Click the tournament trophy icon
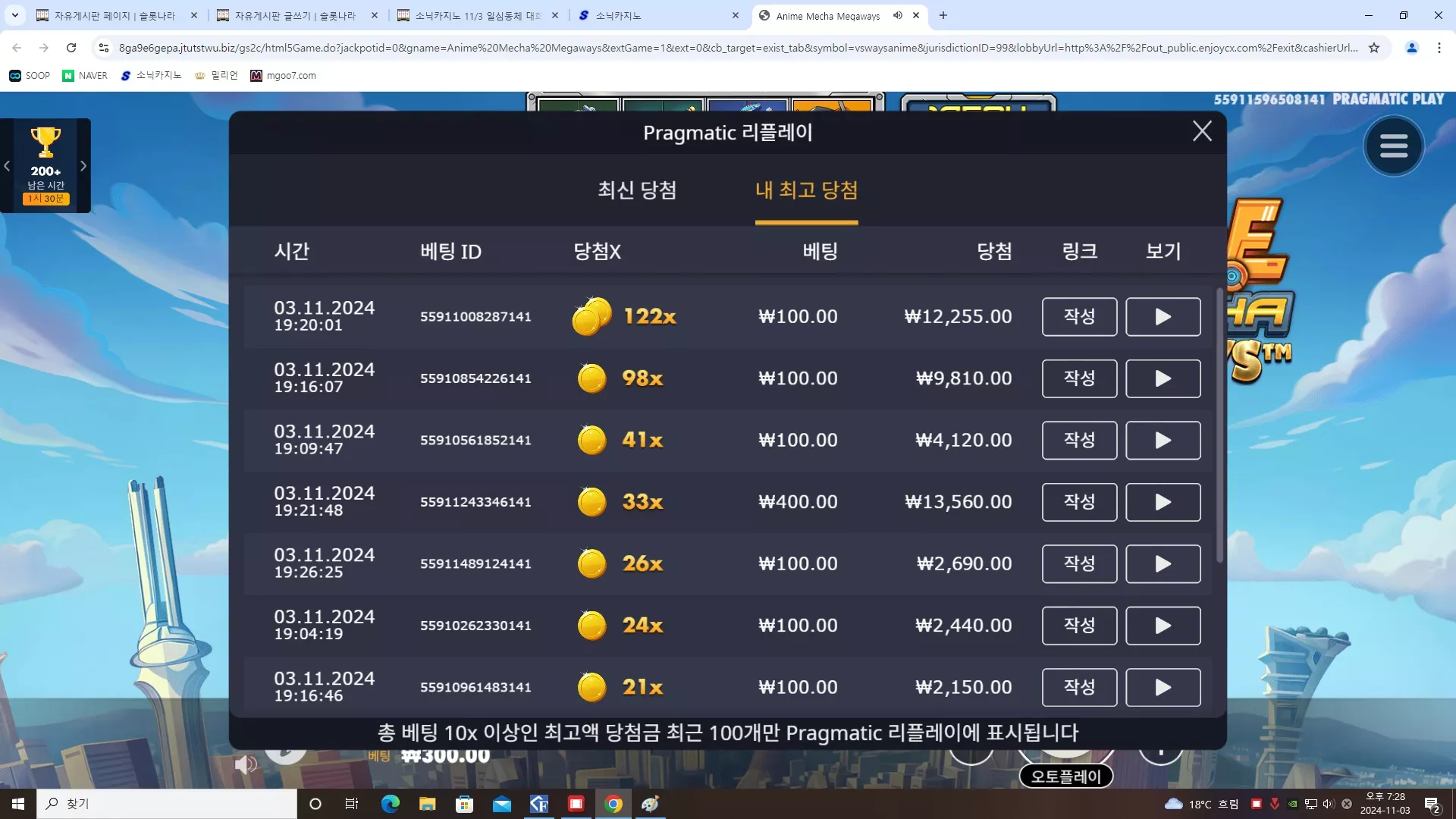The height and width of the screenshot is (819, 1456). point(45,142)
